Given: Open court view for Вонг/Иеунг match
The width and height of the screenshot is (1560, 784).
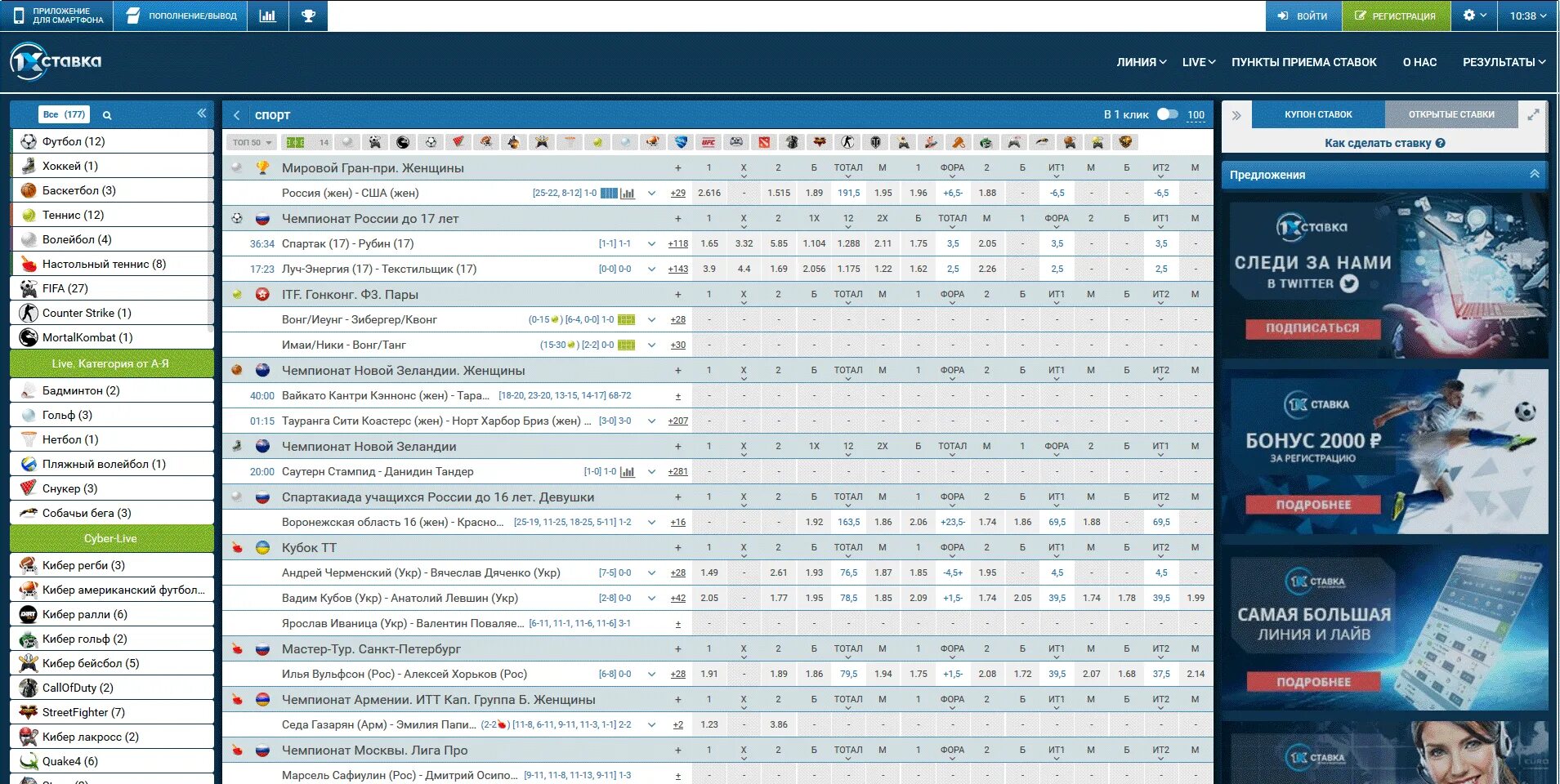Looking at the screenshot, I should [627, 320].
